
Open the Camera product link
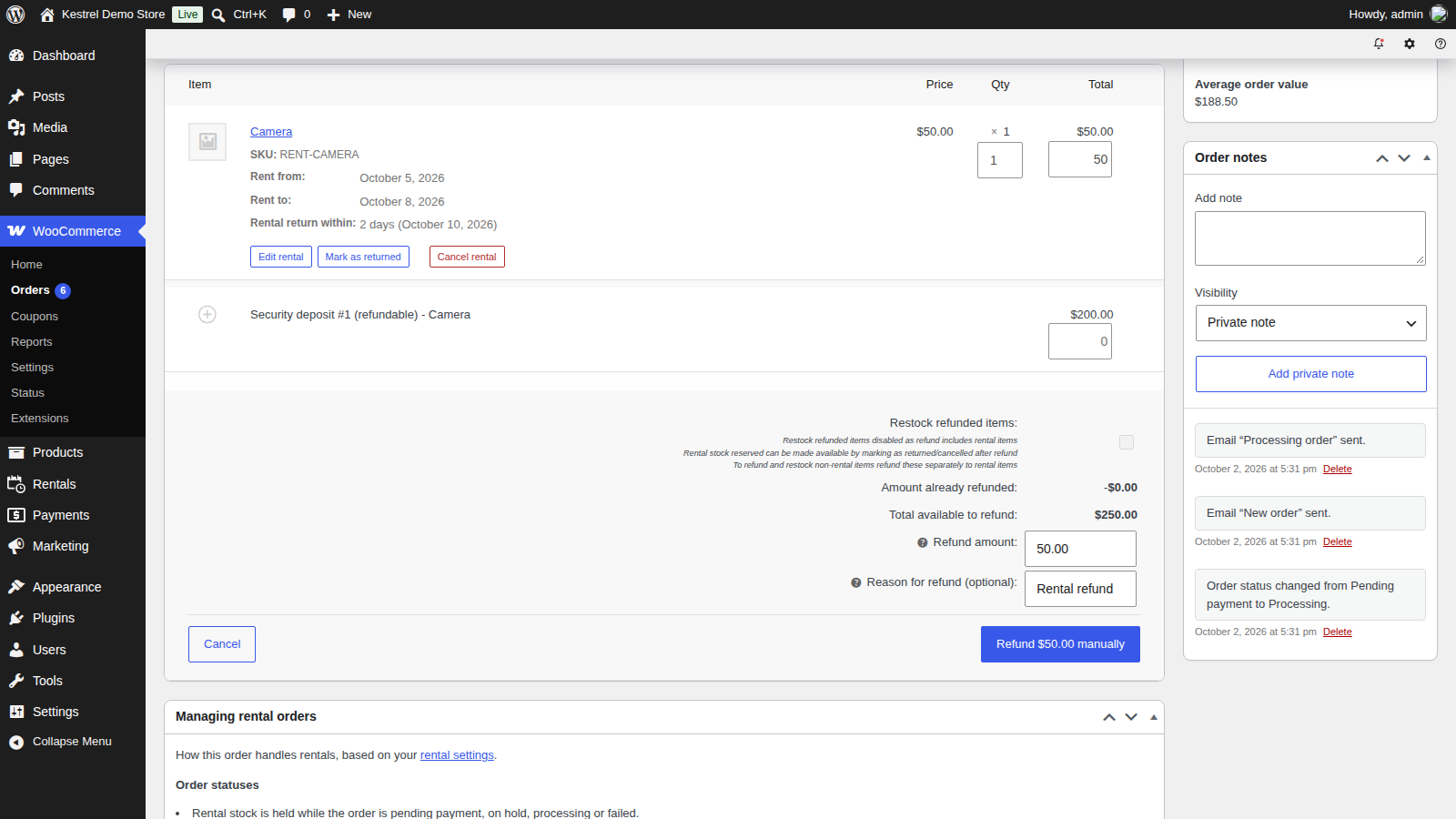tap(271, 132)
